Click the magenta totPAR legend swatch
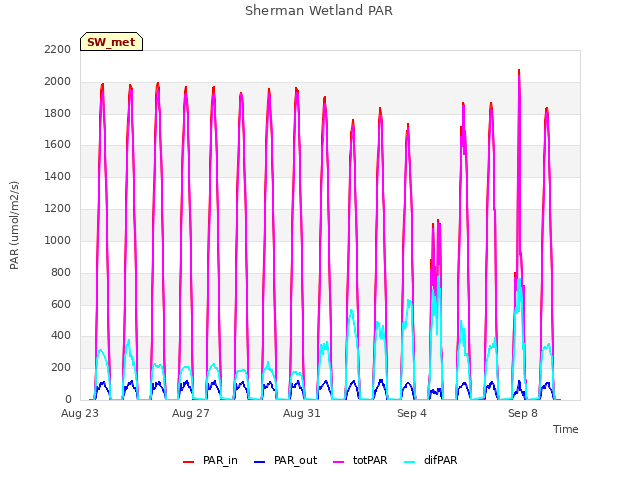Image resolution: width=640 pixels, height=480 pixels. pos(339,462)
